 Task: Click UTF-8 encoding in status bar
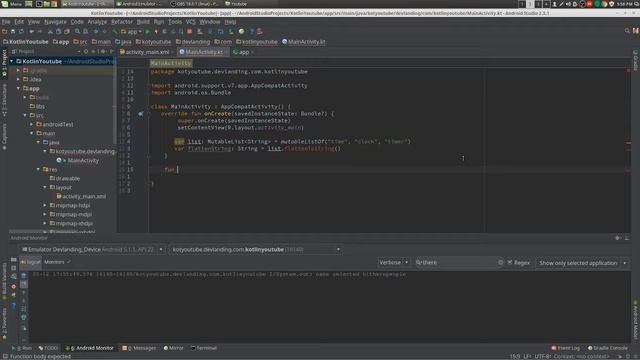[x=542, y=356]
